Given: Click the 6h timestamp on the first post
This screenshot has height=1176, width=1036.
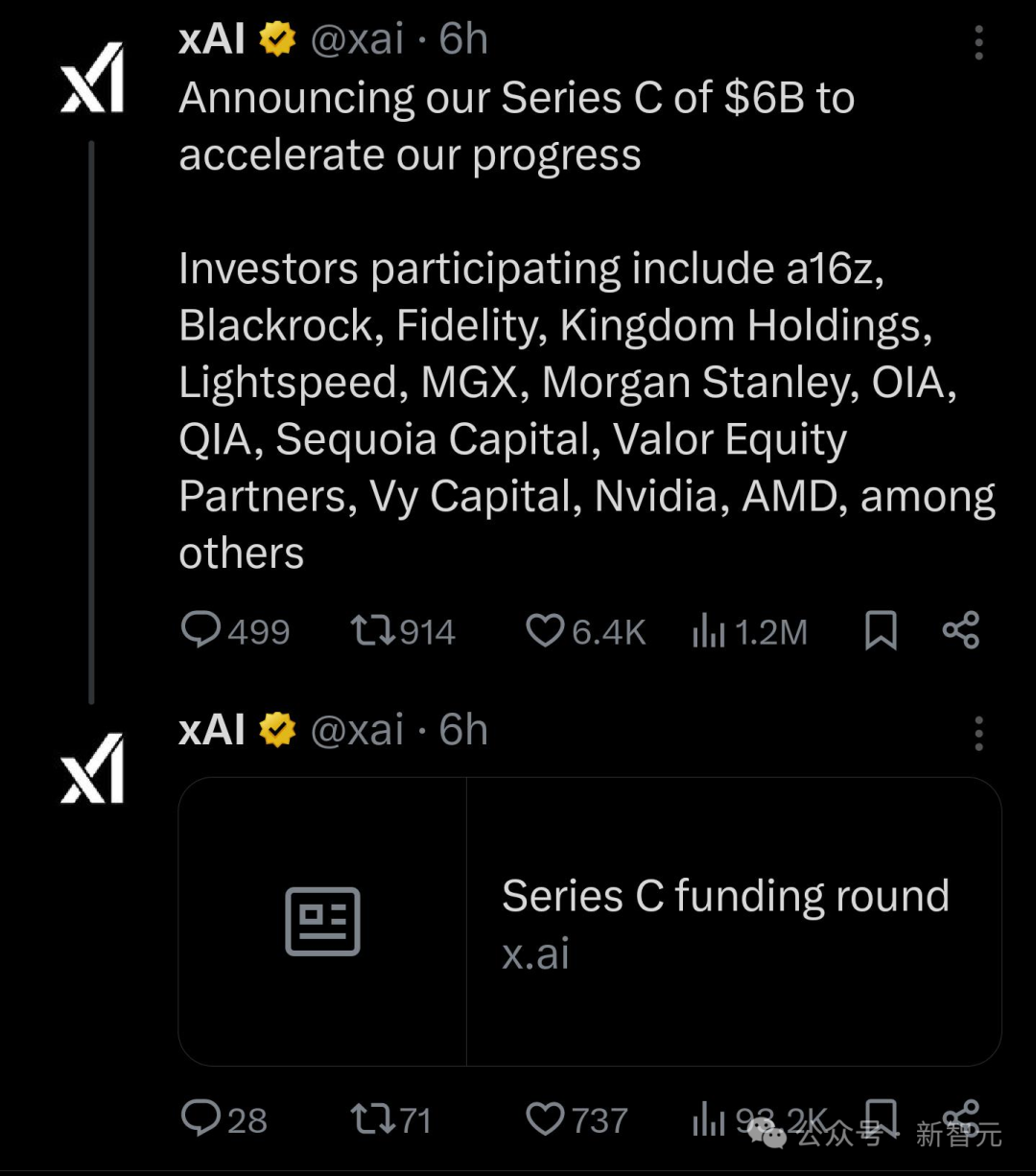Looking at the screenshot, I should [463, 39].
